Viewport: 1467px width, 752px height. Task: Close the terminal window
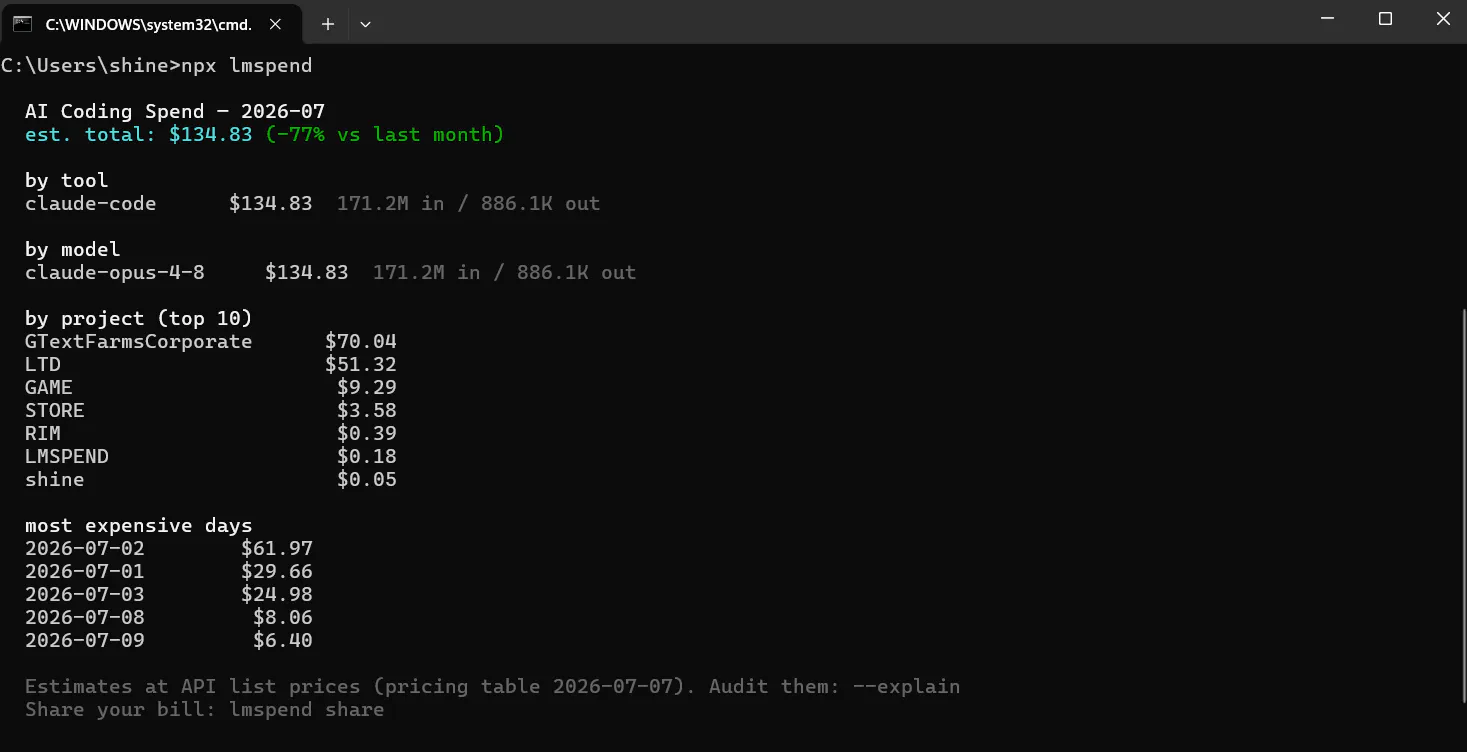tap(1442, 19)
